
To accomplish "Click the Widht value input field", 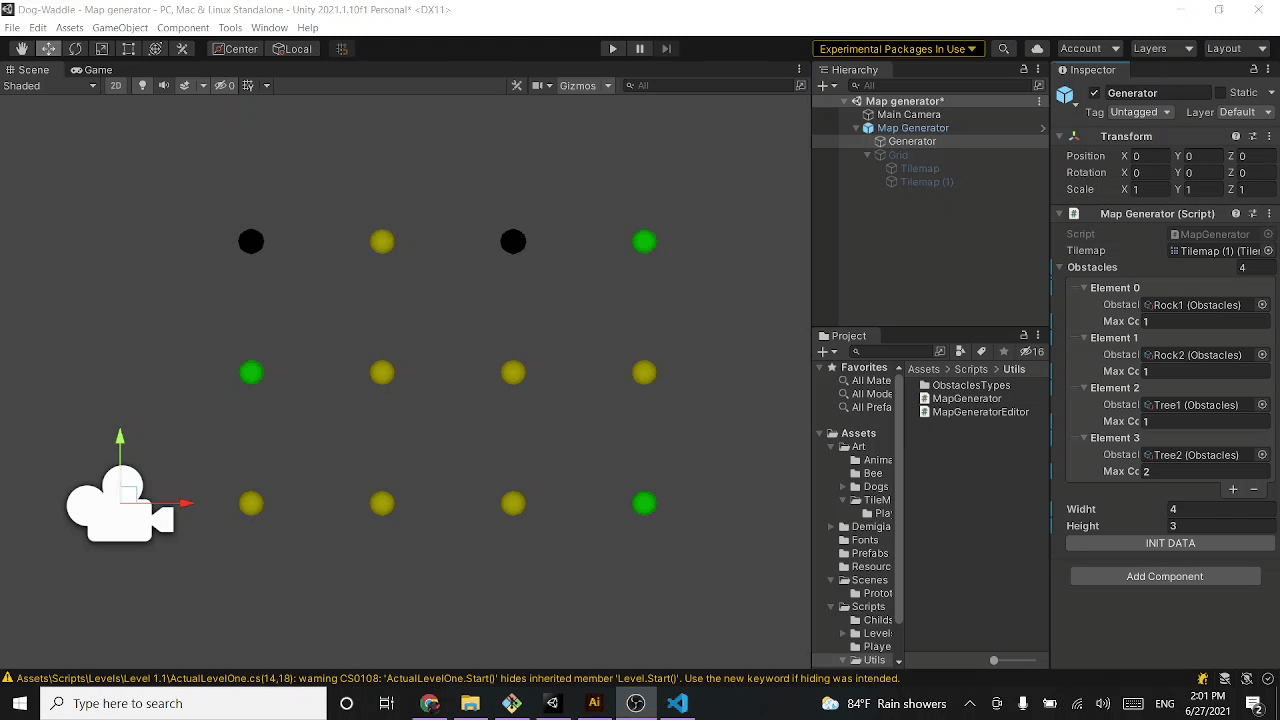I will [x=1220, y=509].
